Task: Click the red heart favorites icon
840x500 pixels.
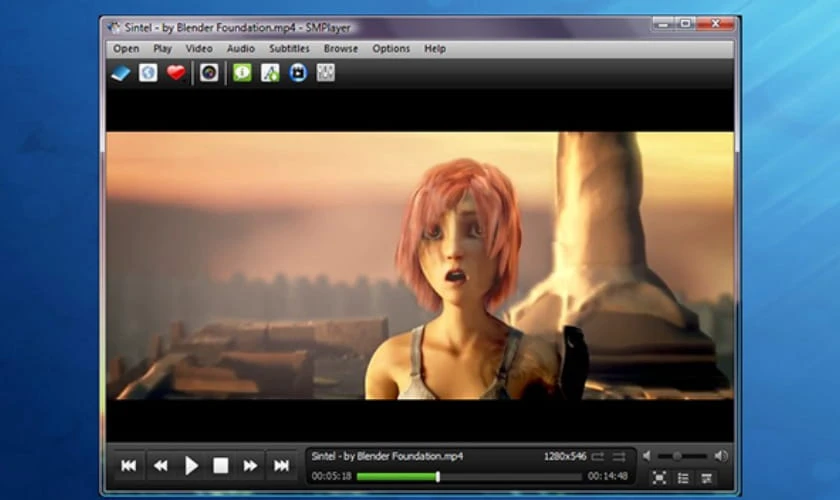Action: (176, 72)
